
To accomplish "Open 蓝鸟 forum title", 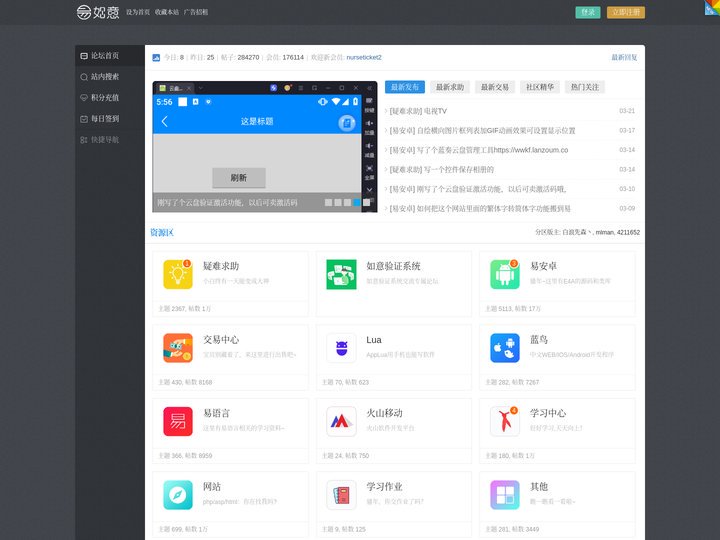I will [x=539, y=339].
